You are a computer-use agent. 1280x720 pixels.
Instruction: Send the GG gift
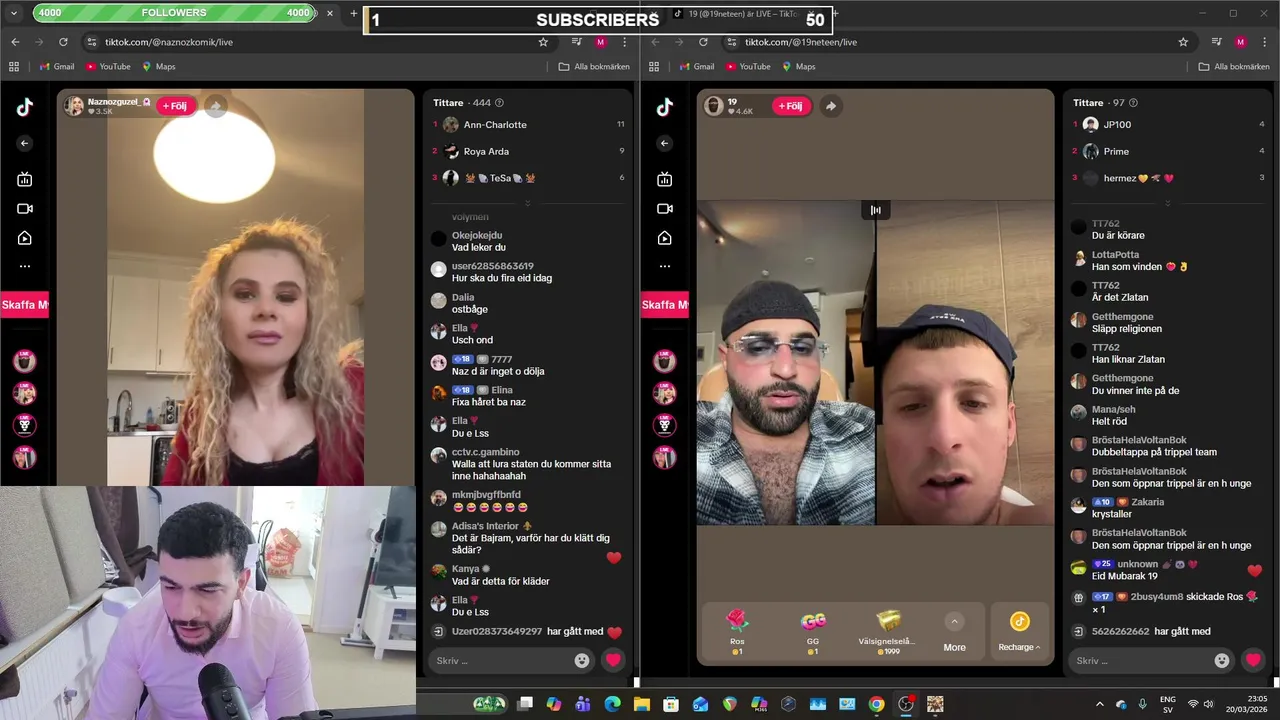pyautogui.click(x=813, y=632)
